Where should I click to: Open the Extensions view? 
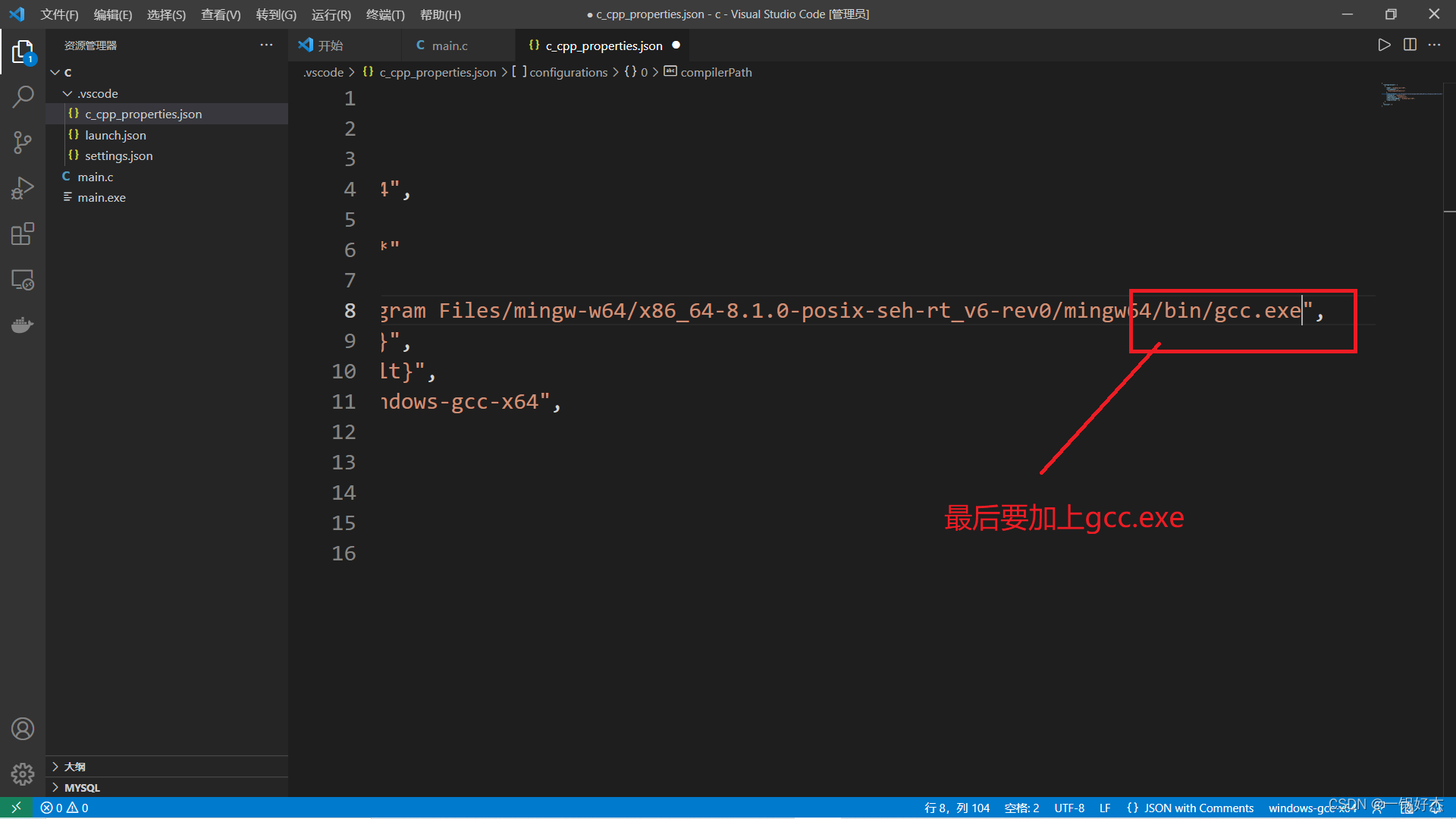(23, 234)
